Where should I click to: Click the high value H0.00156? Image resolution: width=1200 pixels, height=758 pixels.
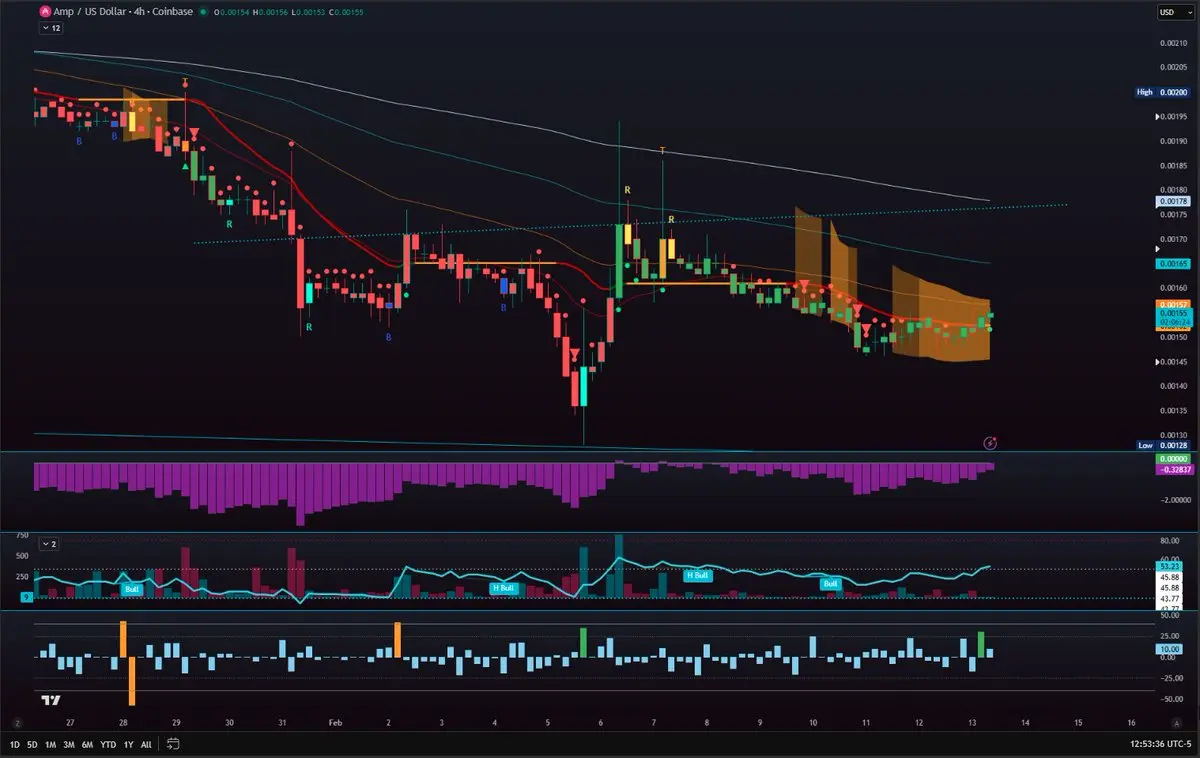point(272,12)
